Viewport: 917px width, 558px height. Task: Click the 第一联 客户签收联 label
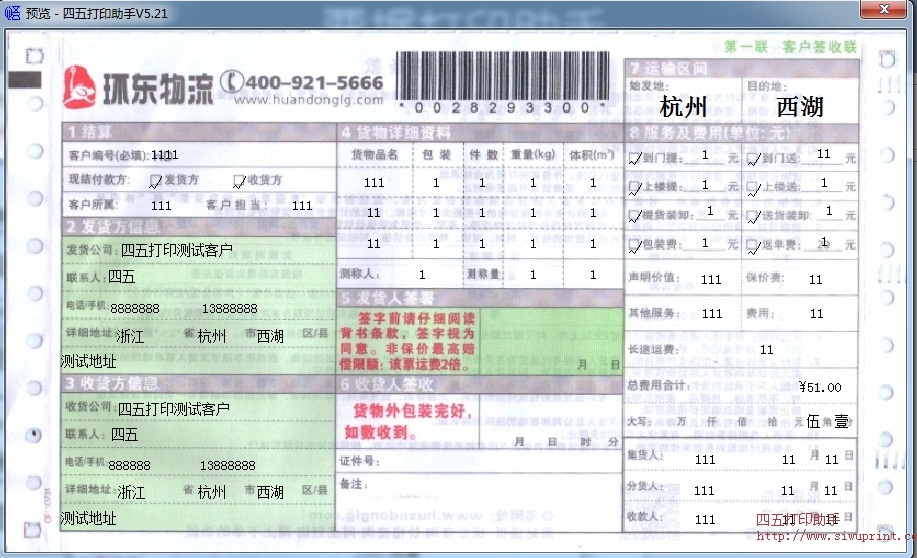point(790,47)
